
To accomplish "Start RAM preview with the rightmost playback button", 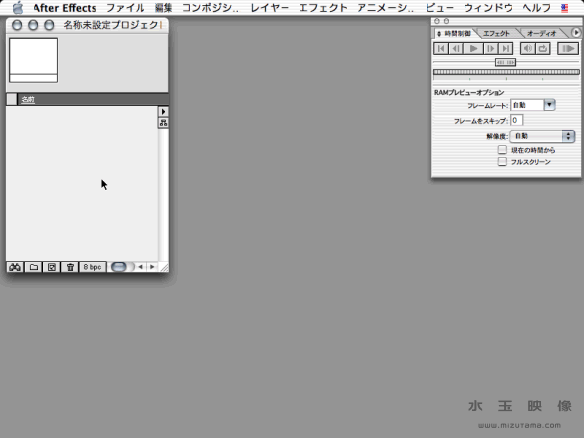I will click(568, 48).
